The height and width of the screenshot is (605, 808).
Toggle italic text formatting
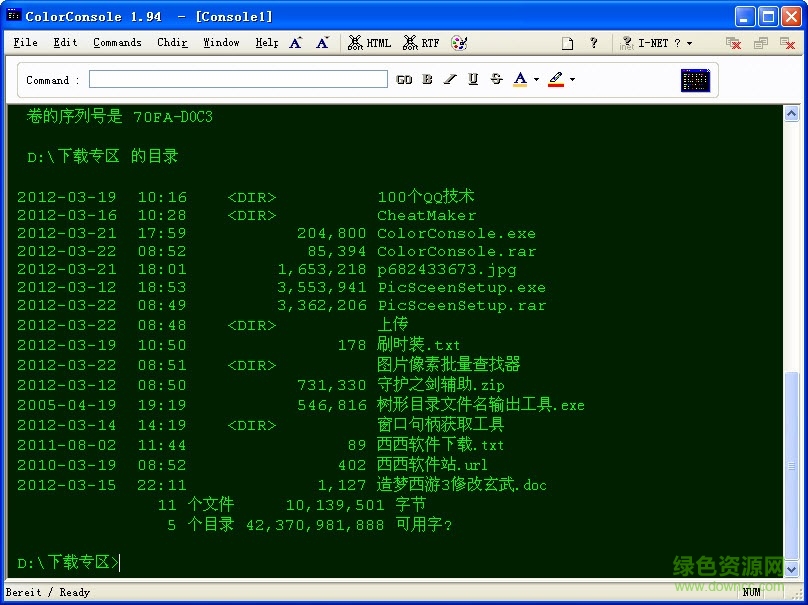(451, 78)
